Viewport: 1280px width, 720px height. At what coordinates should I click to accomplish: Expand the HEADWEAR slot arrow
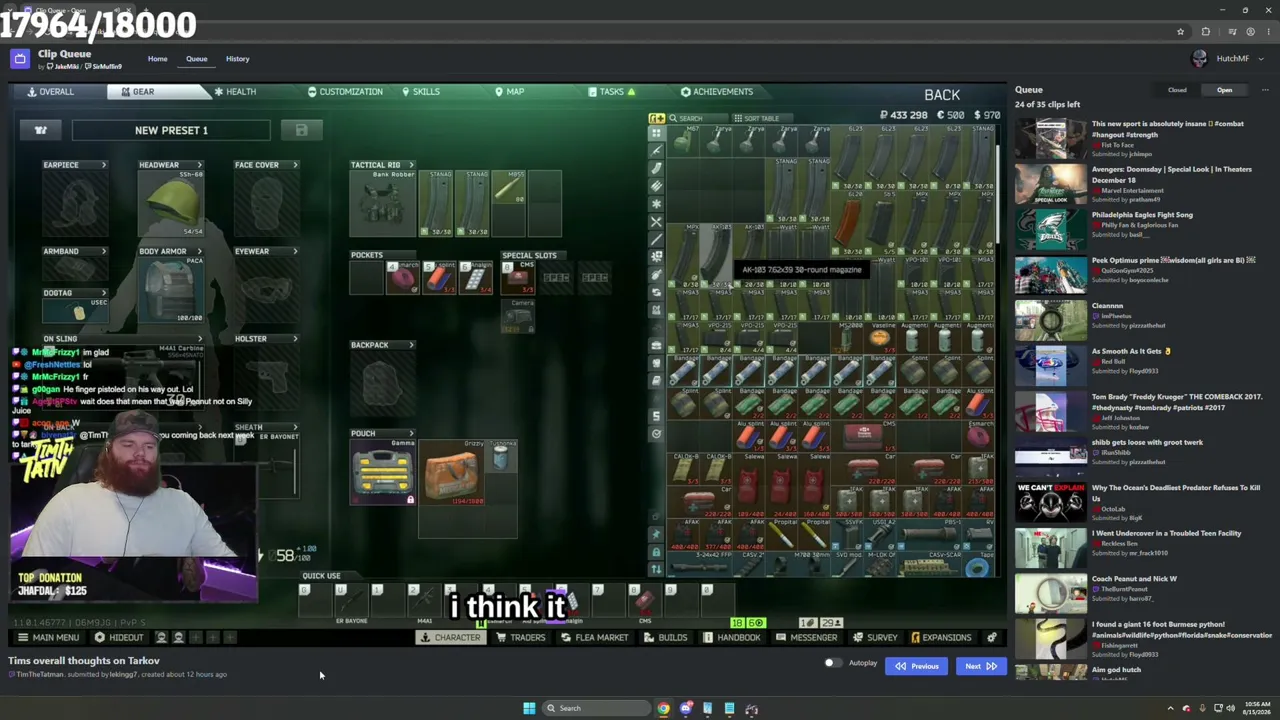199,165
